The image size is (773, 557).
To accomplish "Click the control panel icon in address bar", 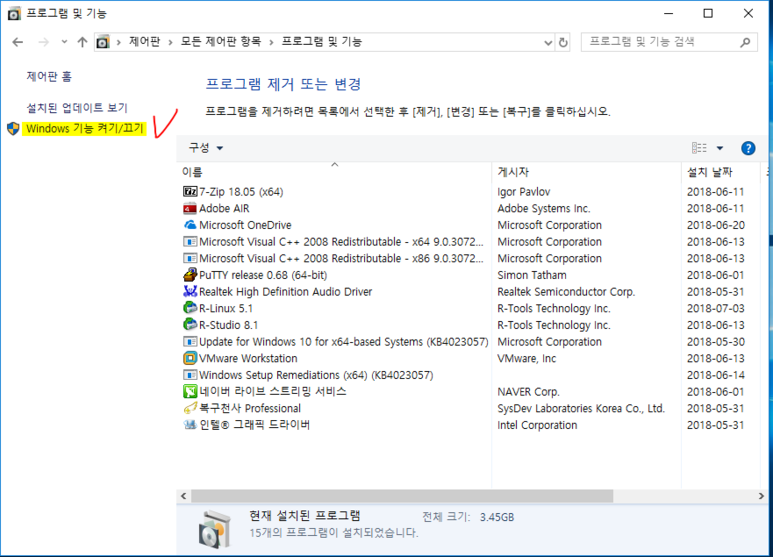I will pyautogui.click(x=103, y=42).
